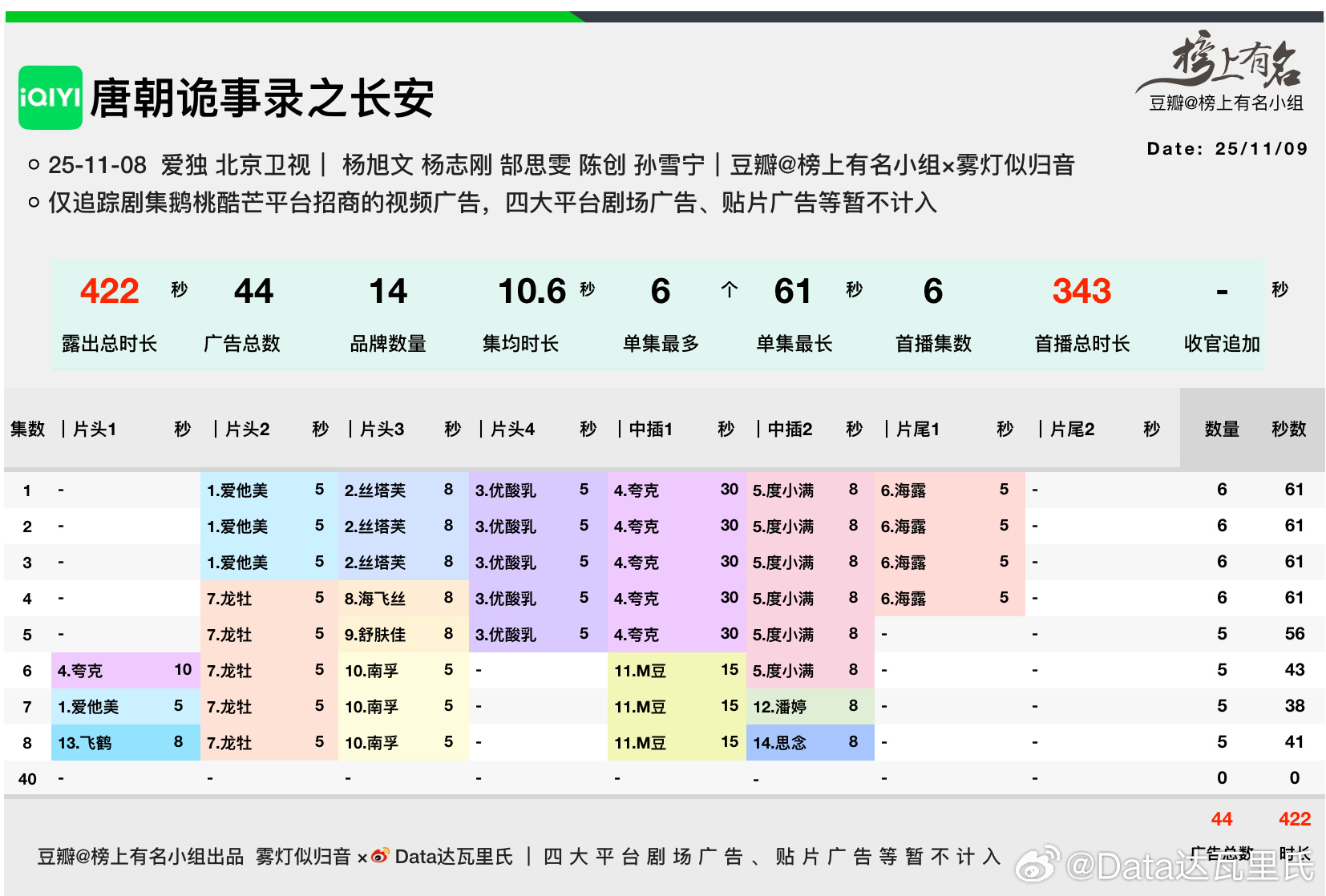Click the 集均时长 label
Screen dimensions: 1326x896
tap(520, 344)
